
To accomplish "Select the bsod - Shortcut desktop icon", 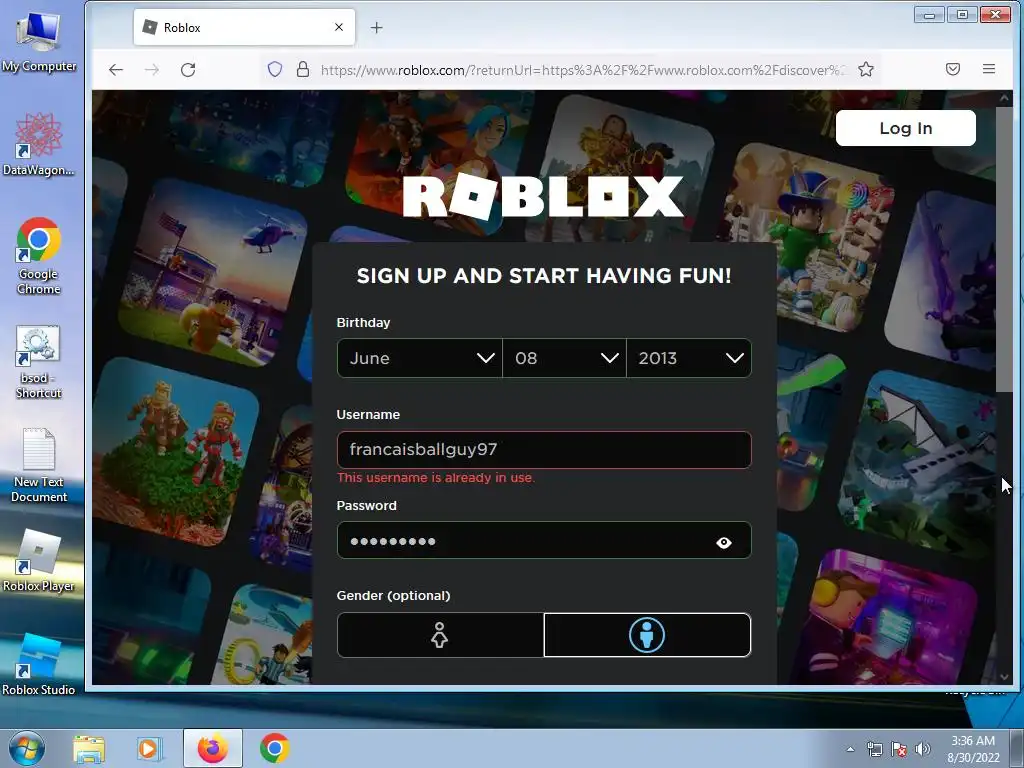I will pyautogui.click(x=39, y=361).
